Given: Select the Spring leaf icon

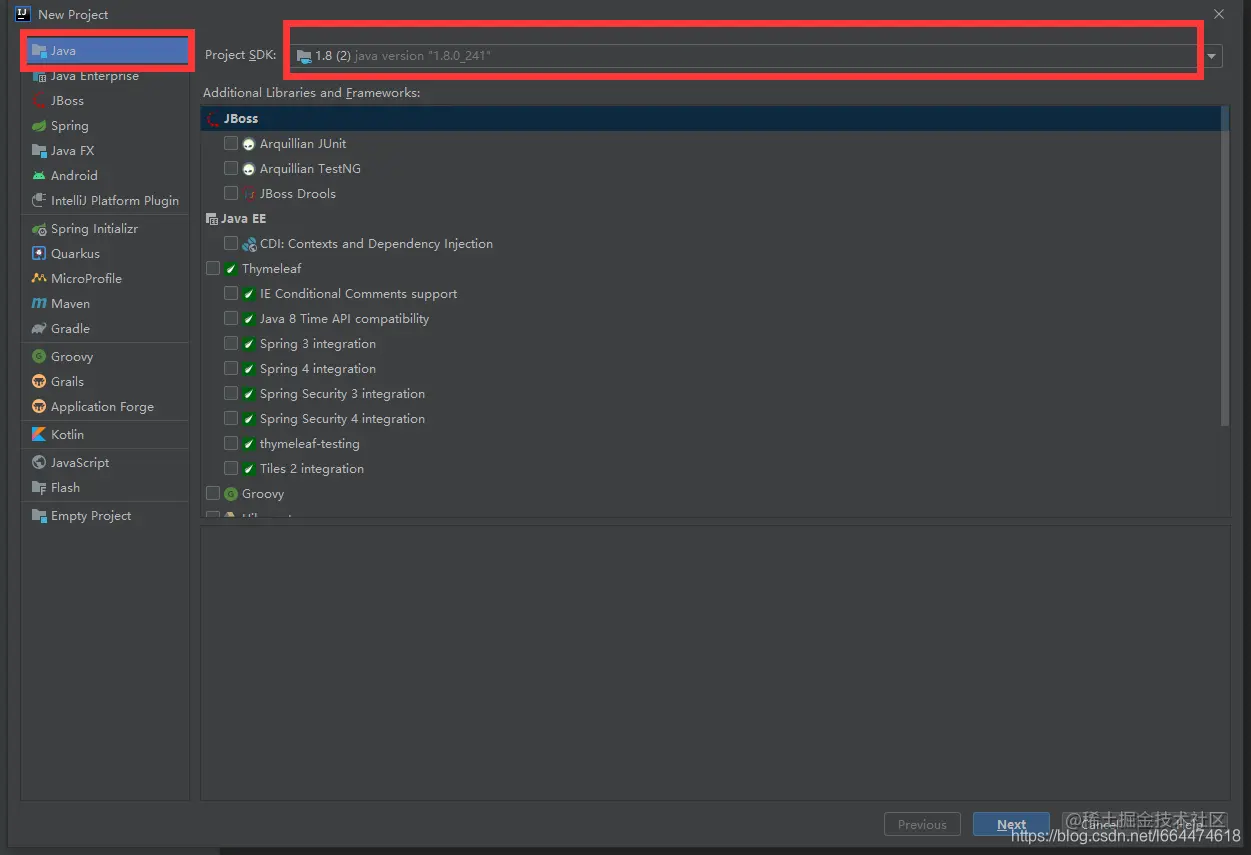Looking at the screenshot, I should point(39,126).
